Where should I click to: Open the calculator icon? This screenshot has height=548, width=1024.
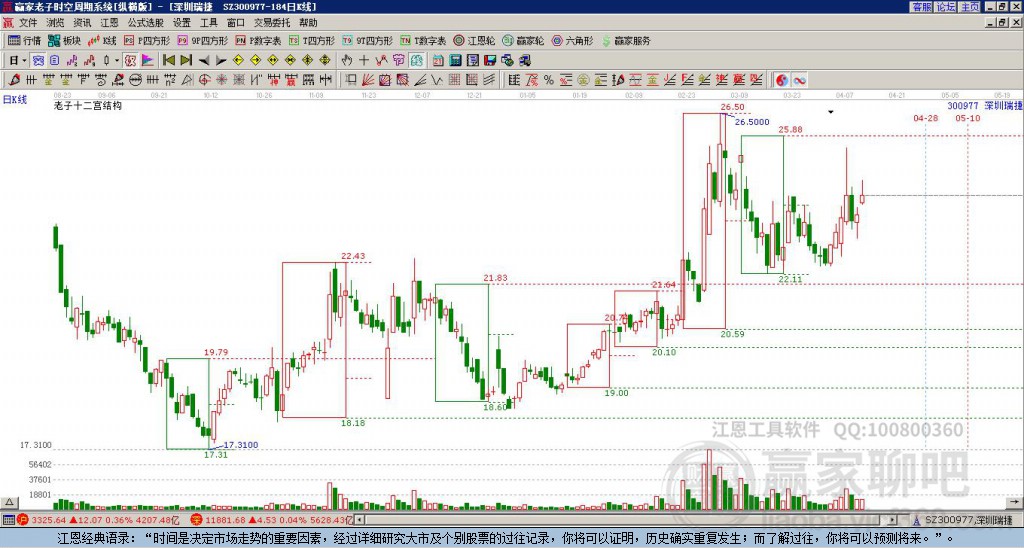pos(455,60)
